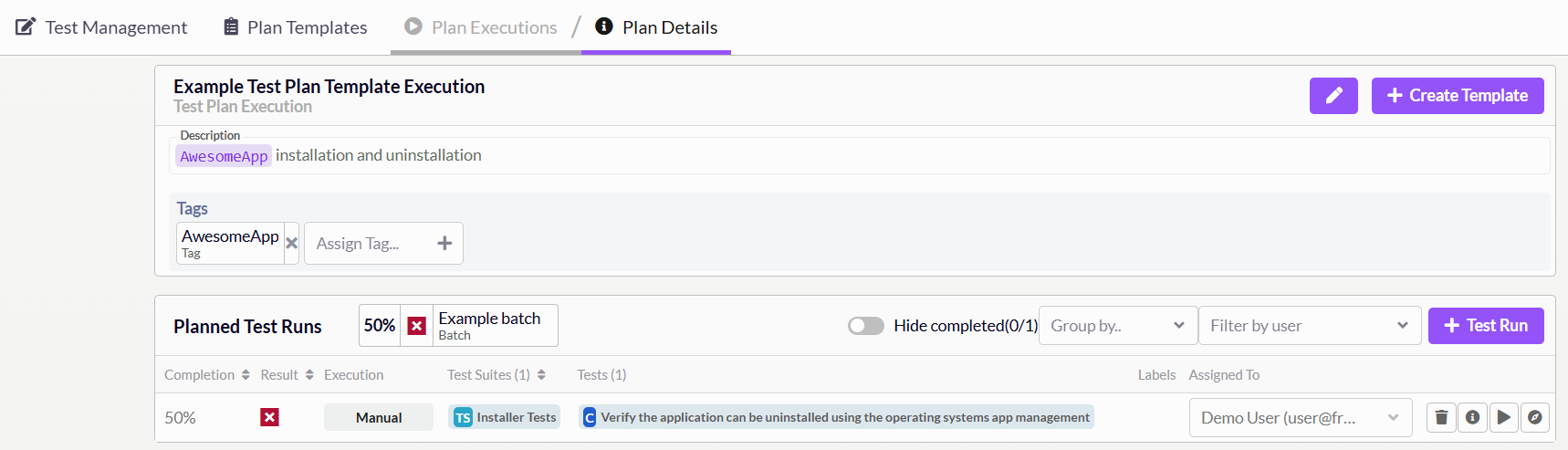The width and height of the screenshot is (1568, 450).
Task: Click the red failed result icon in row
Action: click(269, 417)
